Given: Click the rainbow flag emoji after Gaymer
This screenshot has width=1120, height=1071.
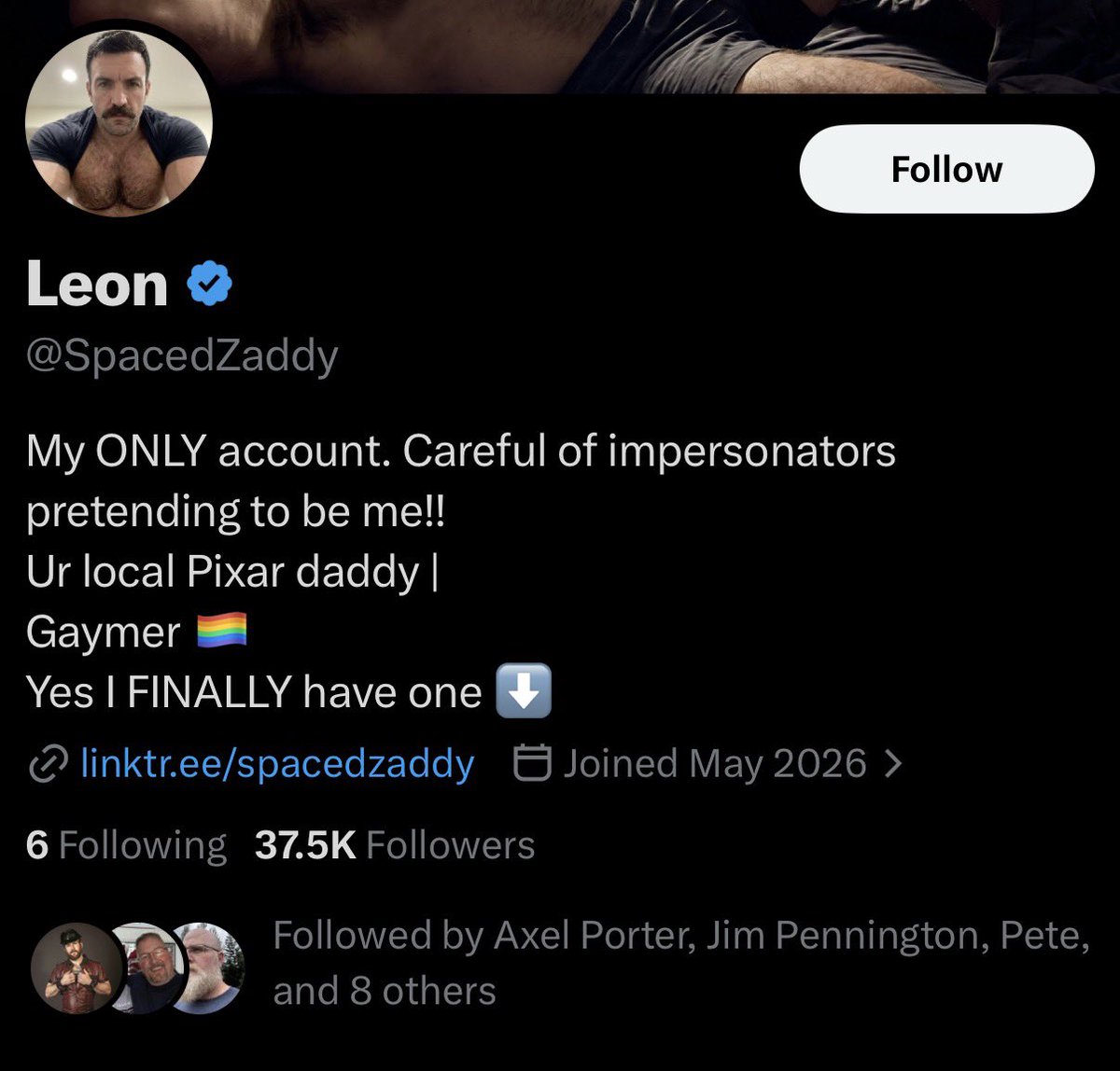Looking at the screenshot, I should click(222, 631).
